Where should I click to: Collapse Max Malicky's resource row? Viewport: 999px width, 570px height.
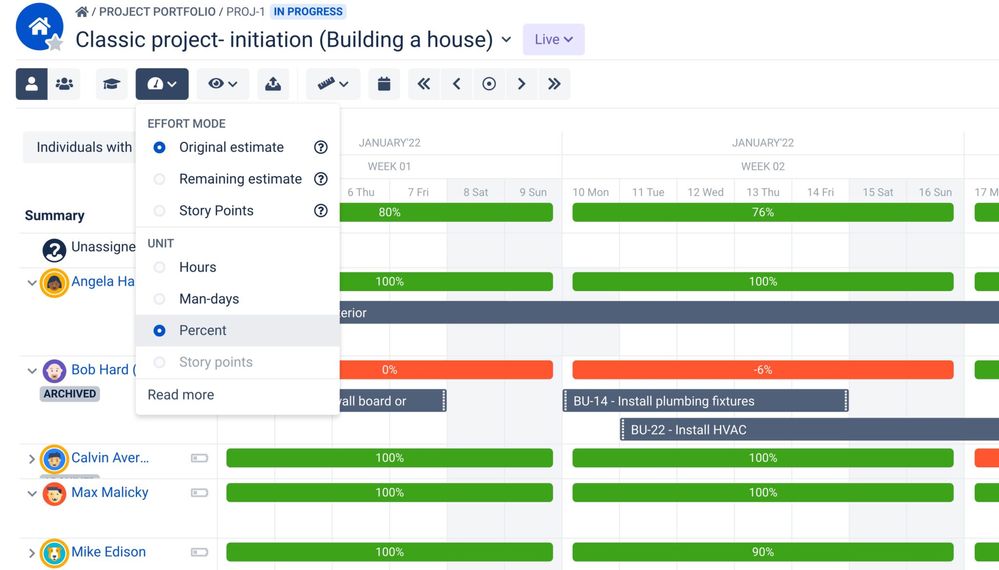click(32, 494)
